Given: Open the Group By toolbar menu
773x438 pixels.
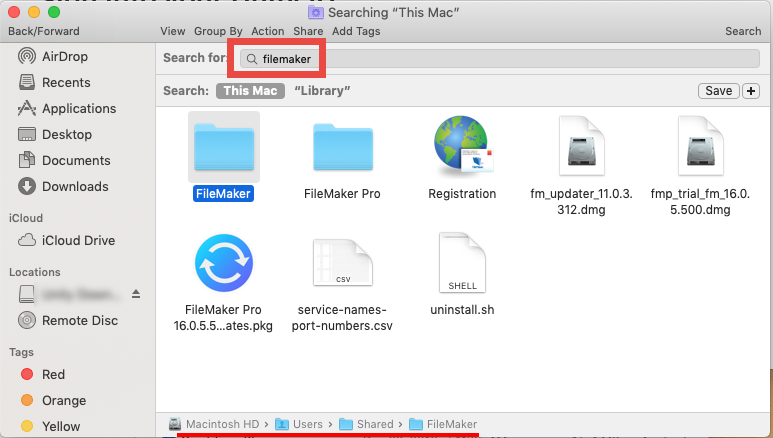Looking at the screenshot, I should [x=218, y=31].
